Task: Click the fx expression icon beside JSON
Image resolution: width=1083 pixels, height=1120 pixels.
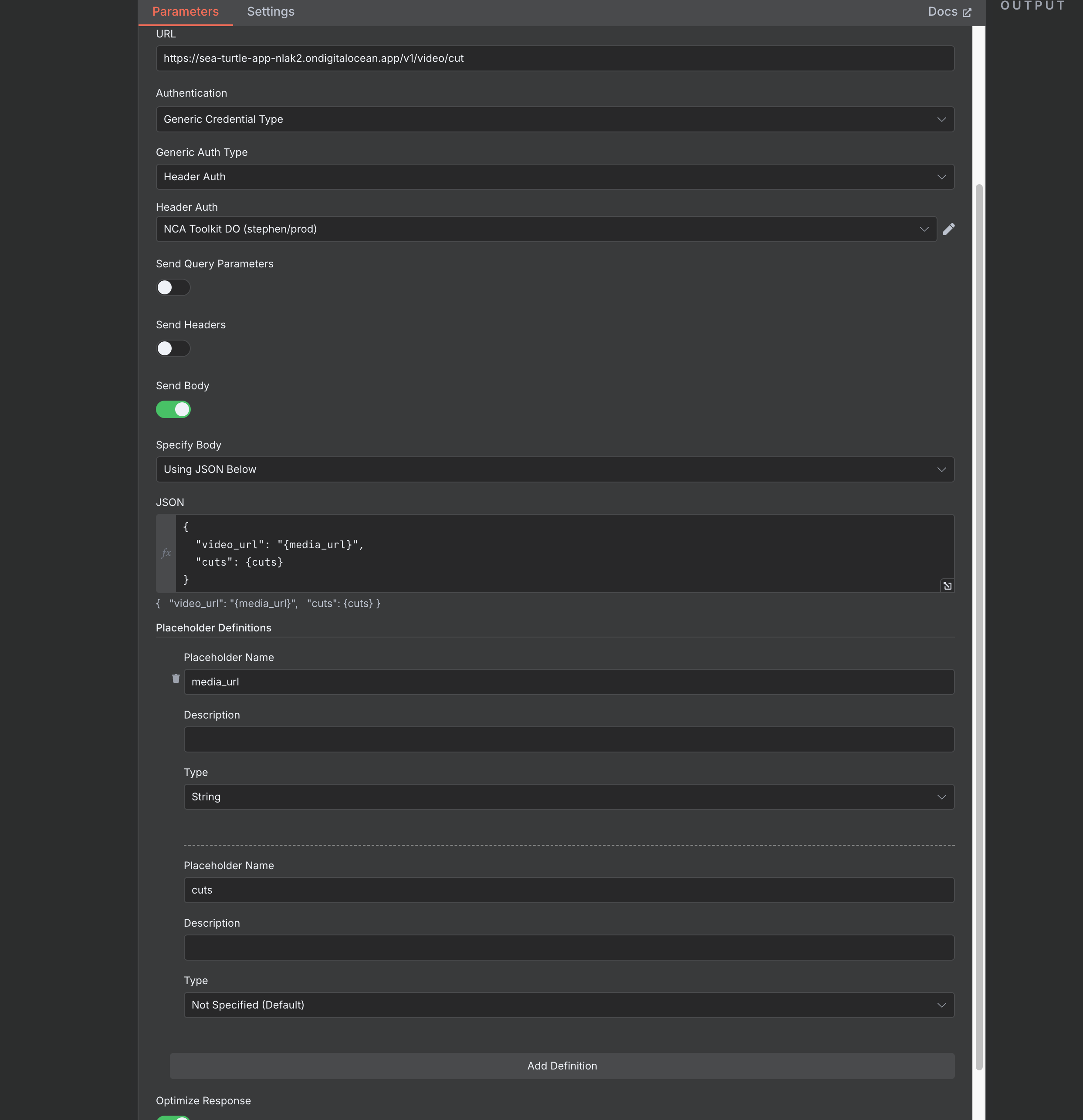Action: (166, 553)
